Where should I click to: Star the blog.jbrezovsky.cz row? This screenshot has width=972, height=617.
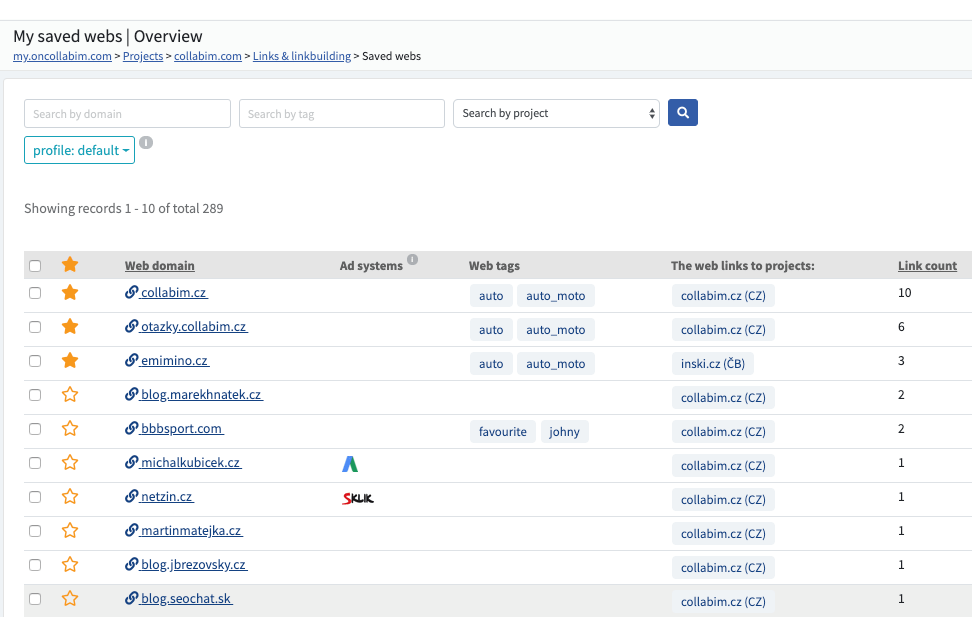70,565
